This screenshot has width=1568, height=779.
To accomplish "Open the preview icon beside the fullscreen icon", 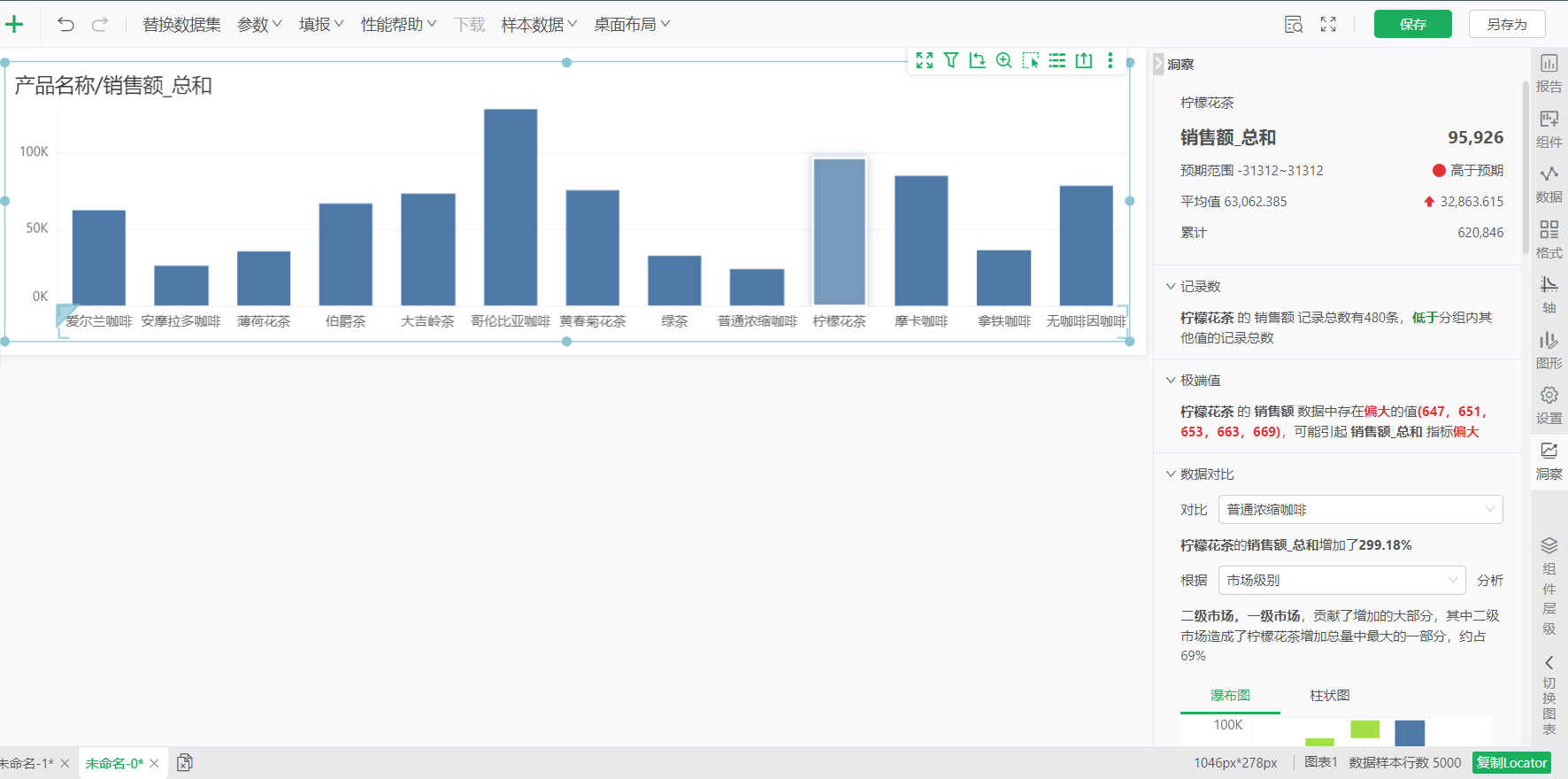I will click(x=1294, y=25).
